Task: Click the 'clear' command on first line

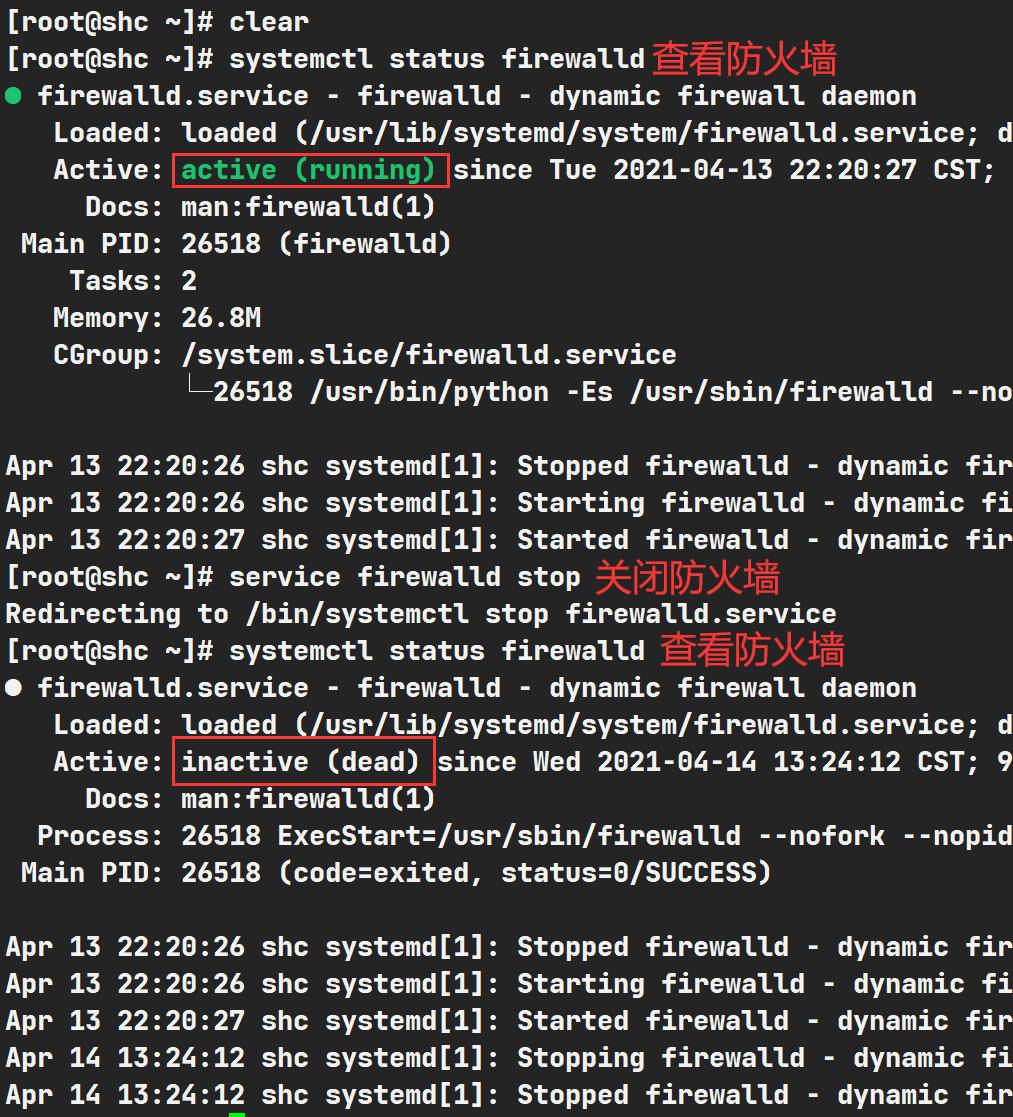Action: 269,21
